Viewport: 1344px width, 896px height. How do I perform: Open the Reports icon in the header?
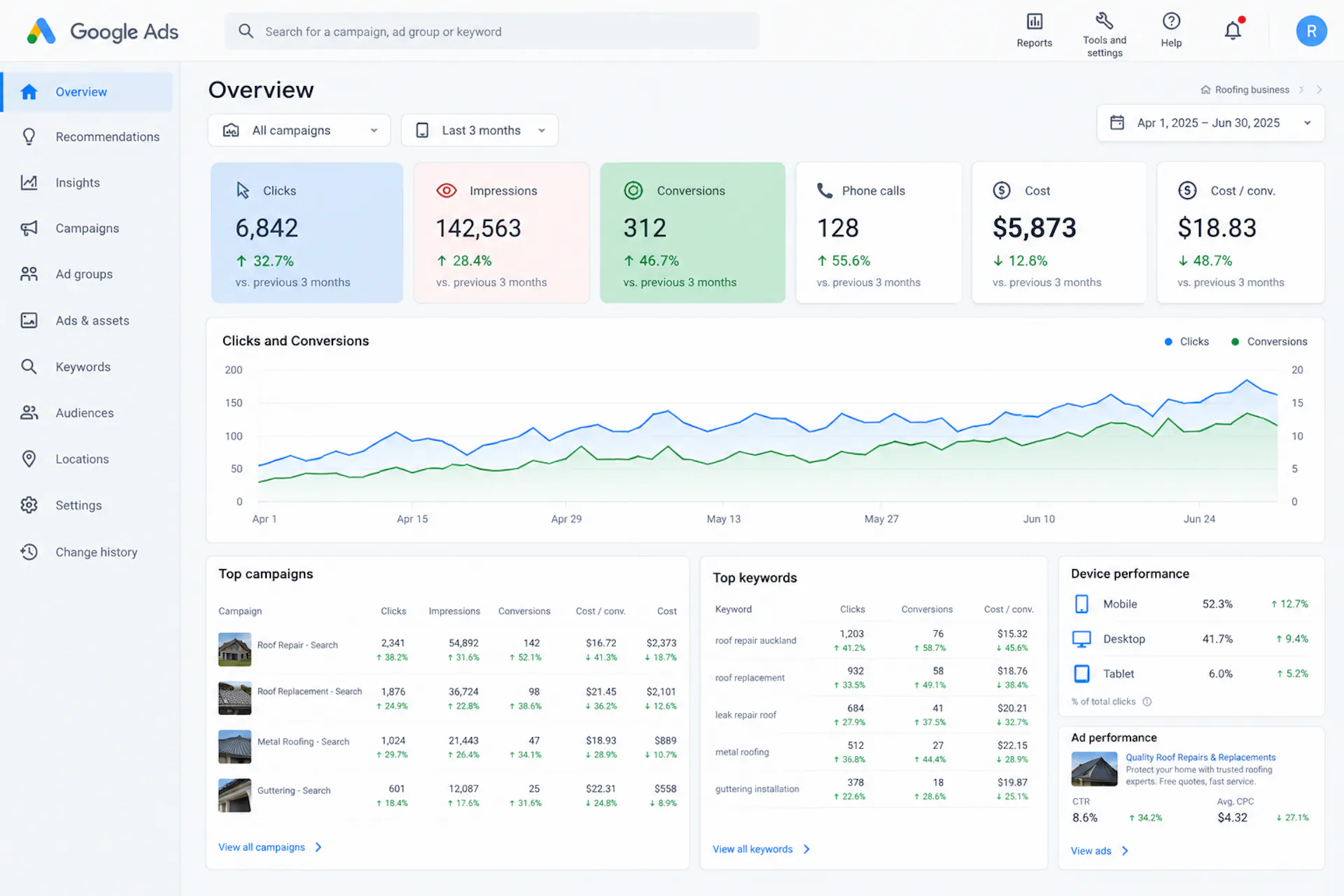(x=1034, y=22)
